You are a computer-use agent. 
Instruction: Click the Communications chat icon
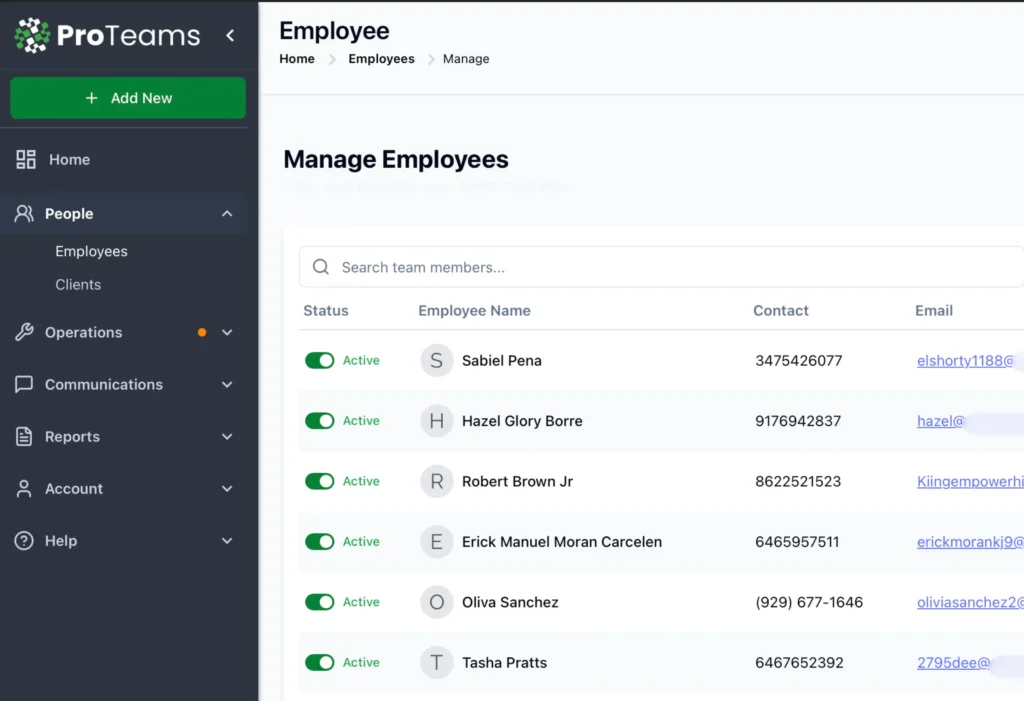22,384
